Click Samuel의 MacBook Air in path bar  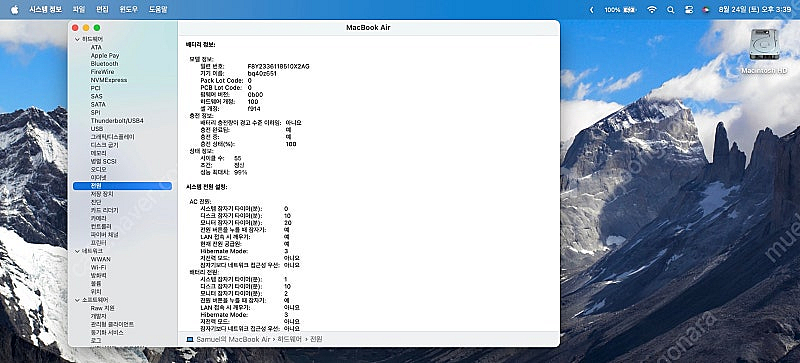tap(233, 340)
